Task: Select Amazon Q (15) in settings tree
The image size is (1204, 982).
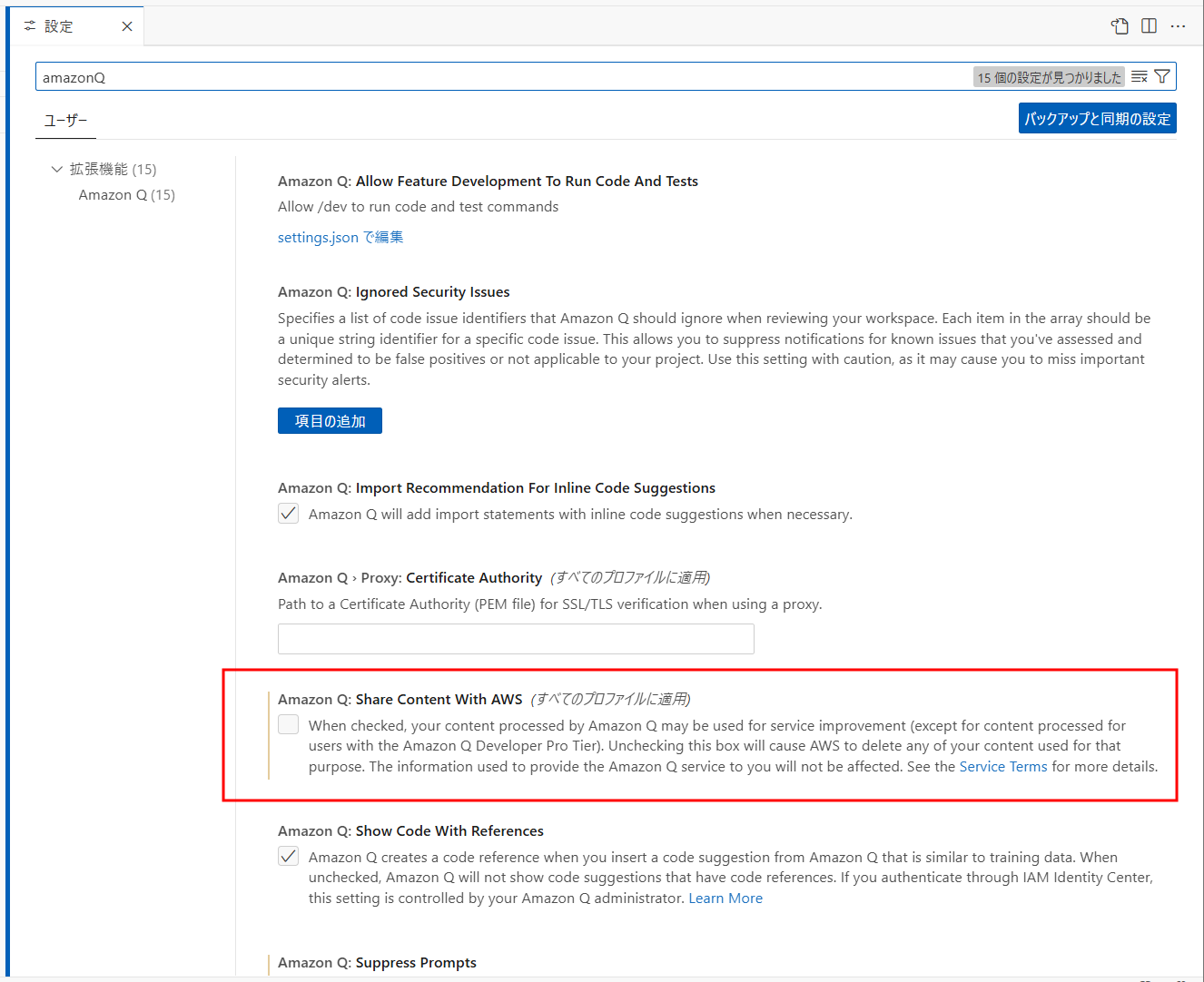Action: (127, 195)
